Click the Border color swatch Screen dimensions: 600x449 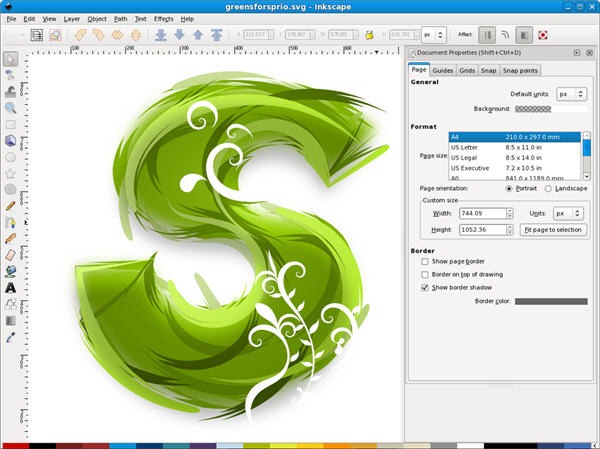click(551, 301)
